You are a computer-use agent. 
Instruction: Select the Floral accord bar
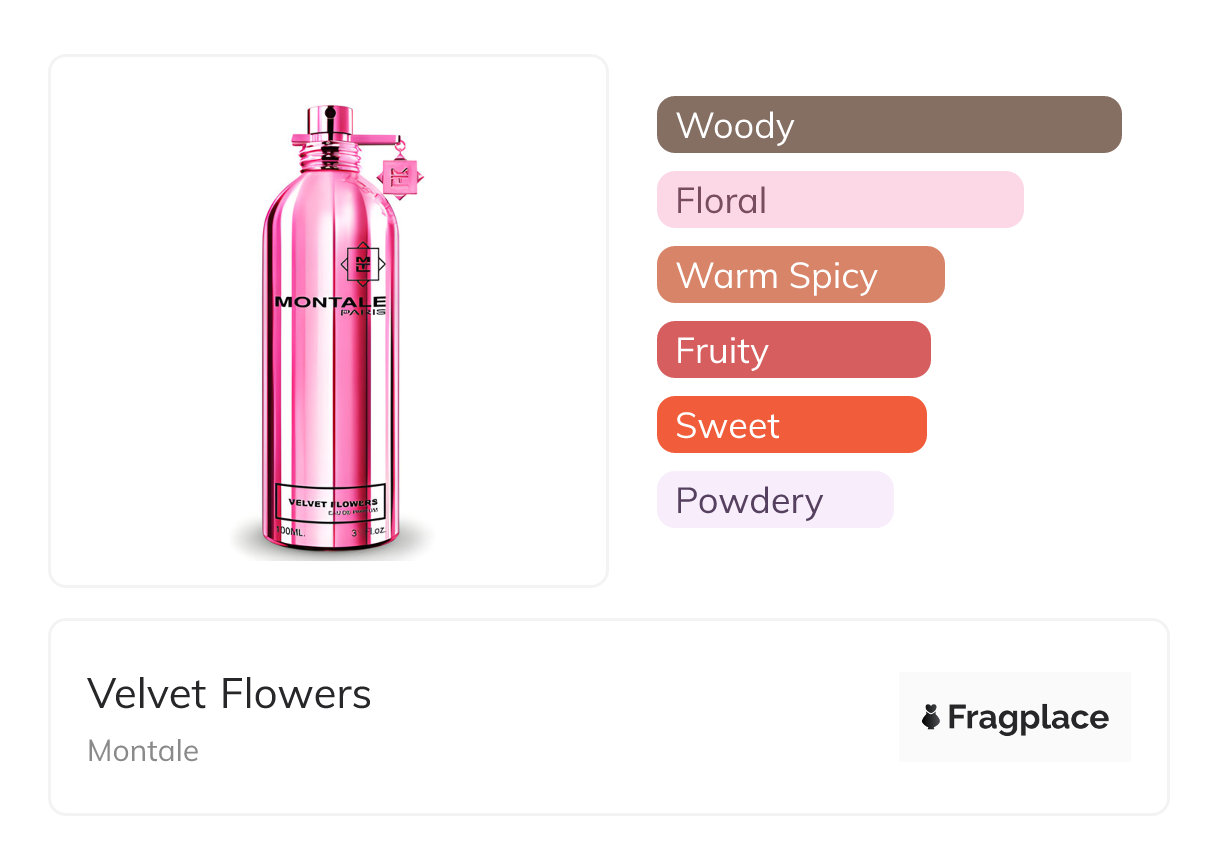click(x=839, y=200)
